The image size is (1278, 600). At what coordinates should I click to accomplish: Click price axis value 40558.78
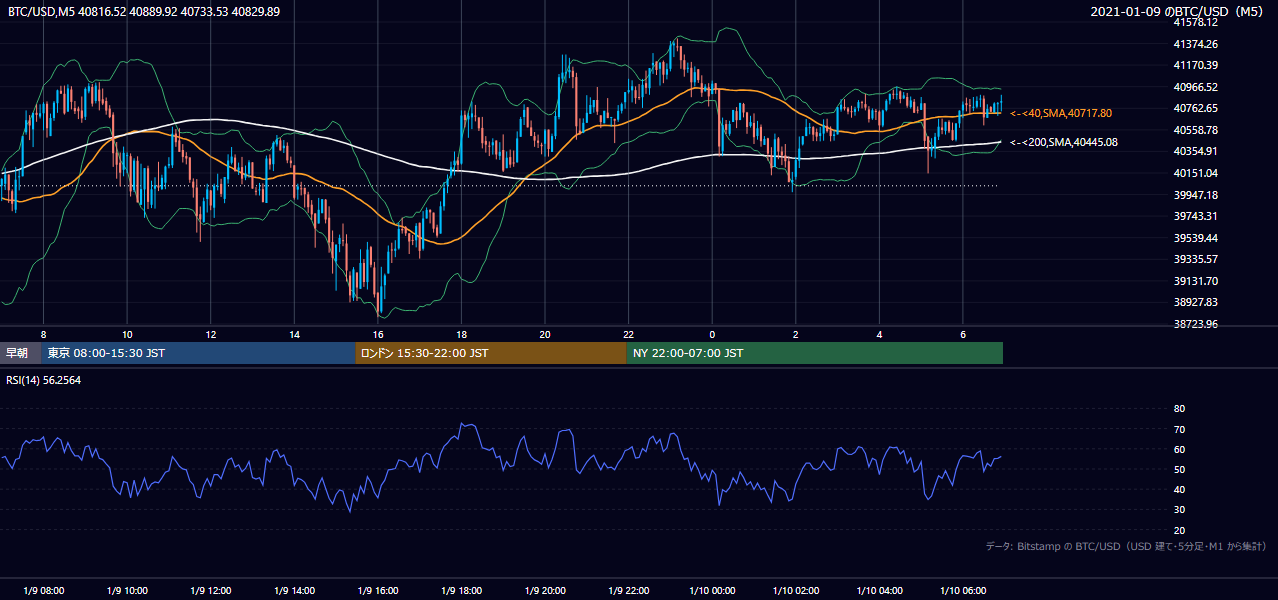(x=1195, y=130)
